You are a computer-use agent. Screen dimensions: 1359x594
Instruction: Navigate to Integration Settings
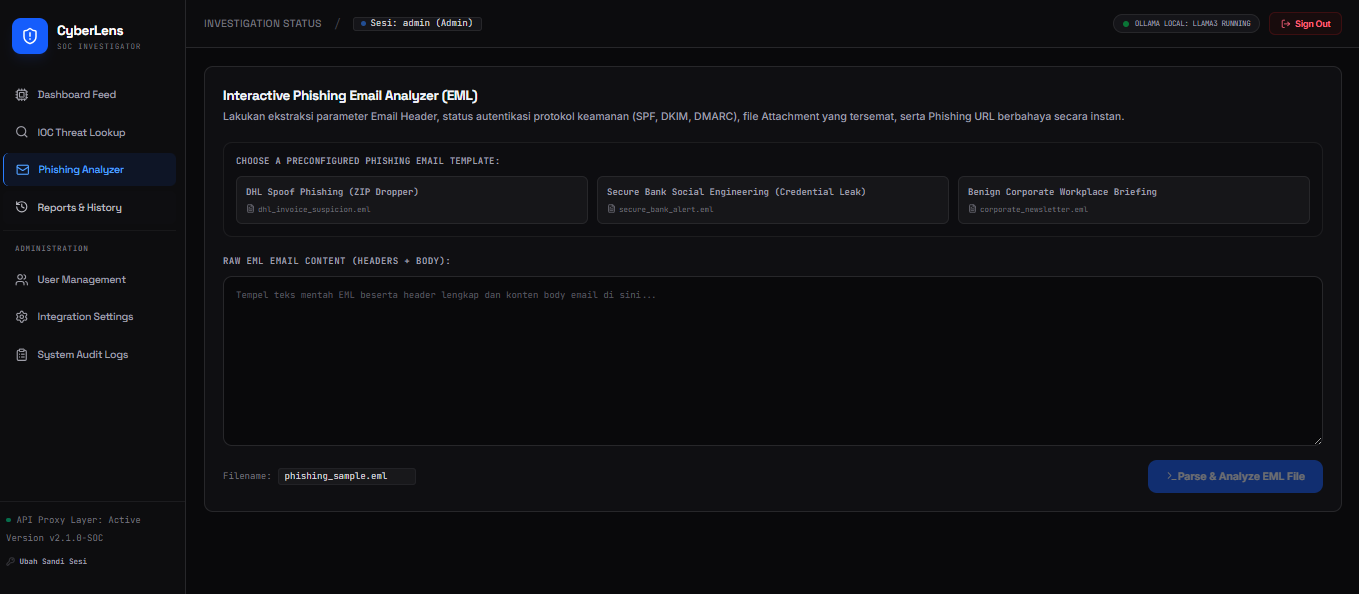click(x=90, y=317)
